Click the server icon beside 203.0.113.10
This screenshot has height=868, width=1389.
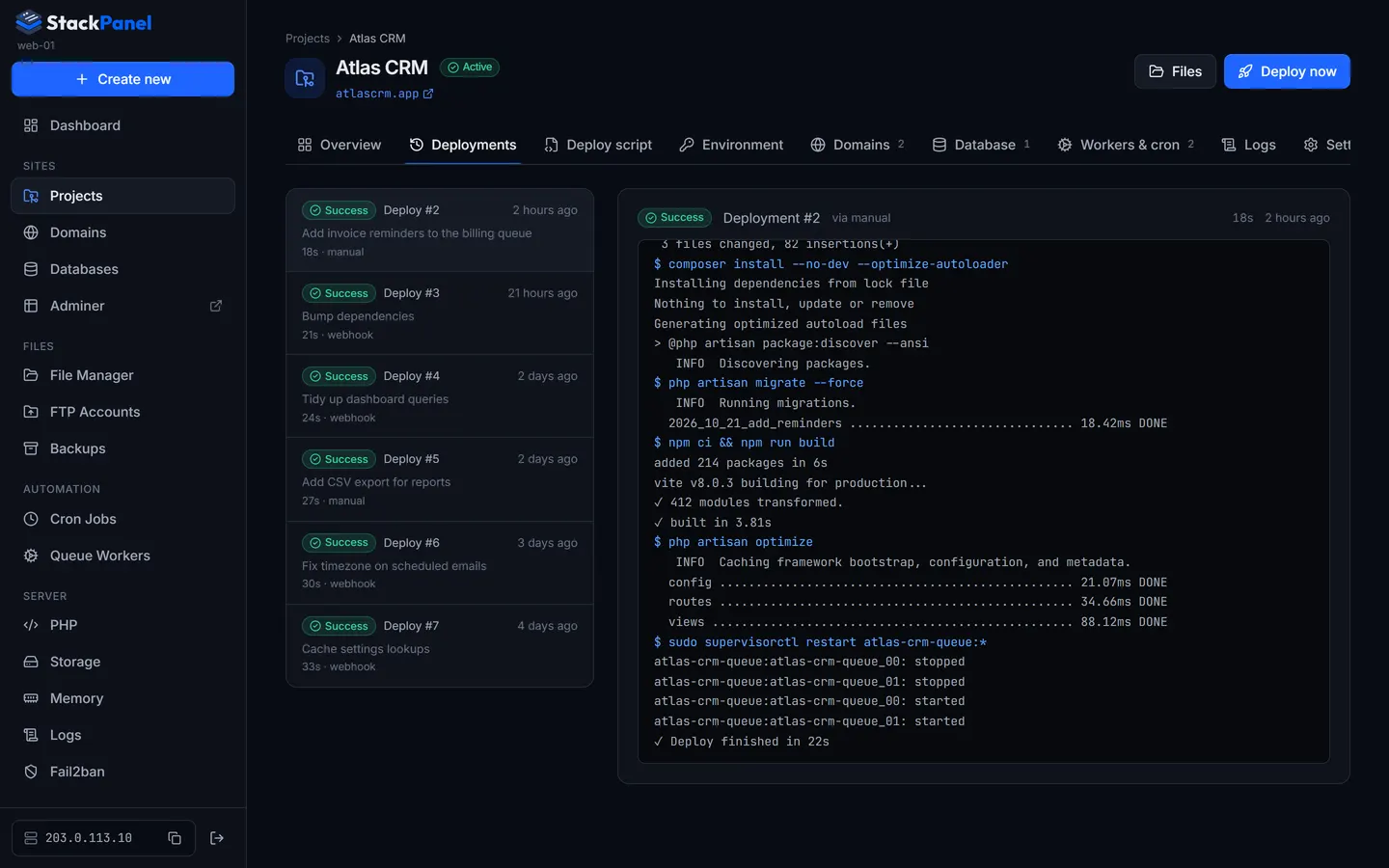pyautogui.click(x=31, y=838)
